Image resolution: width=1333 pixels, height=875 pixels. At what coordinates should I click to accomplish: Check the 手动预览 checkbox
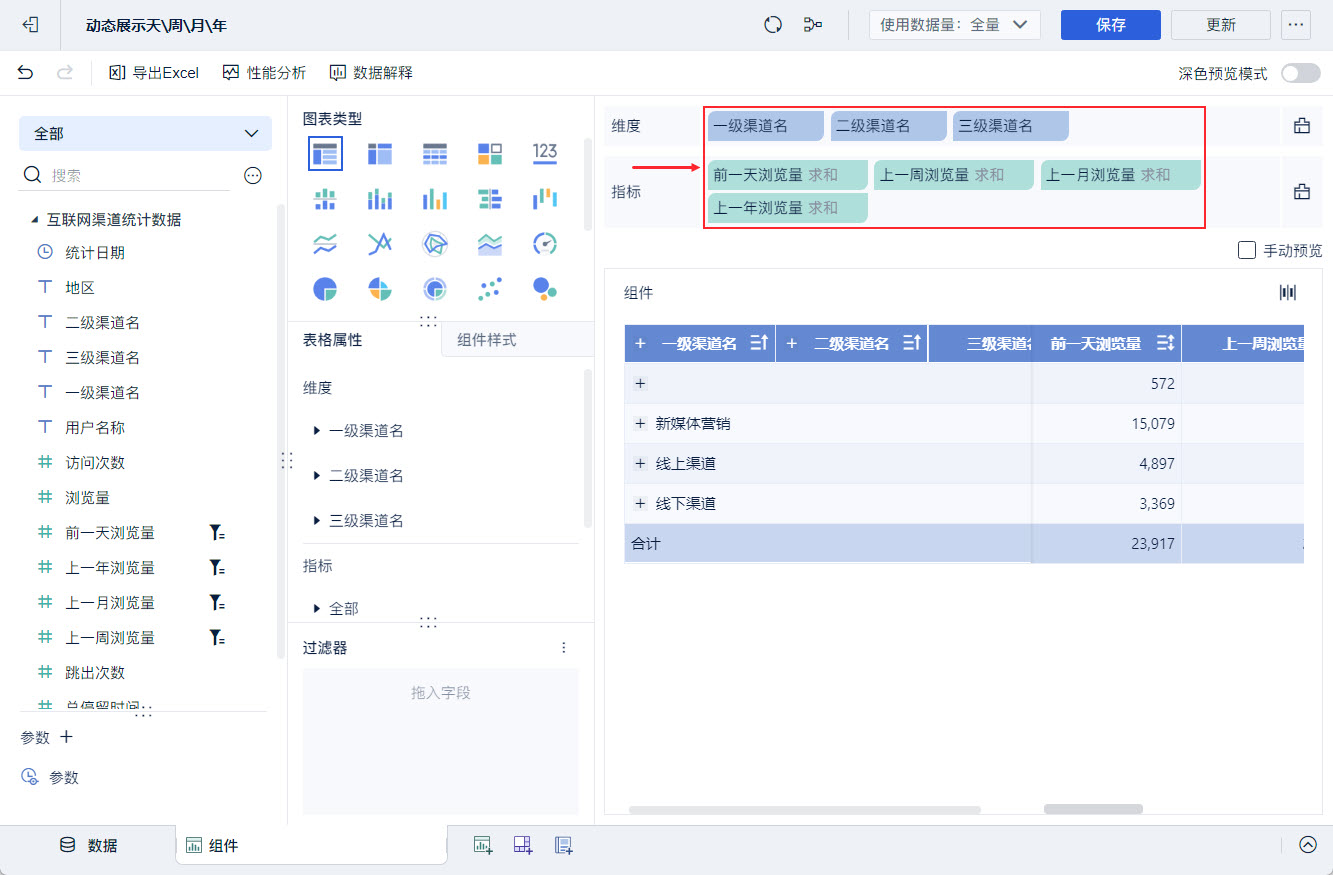(x=1247, y=250)
